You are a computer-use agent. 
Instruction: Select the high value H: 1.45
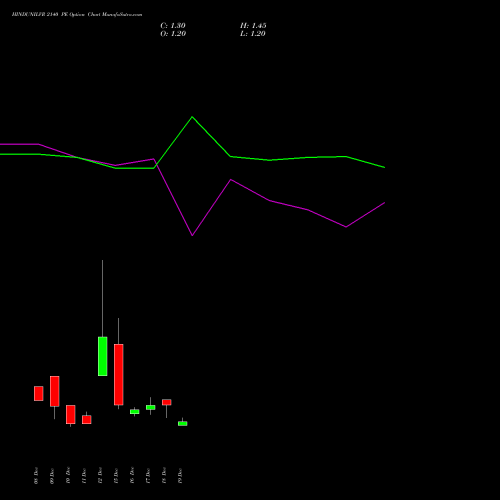point(253,26)
